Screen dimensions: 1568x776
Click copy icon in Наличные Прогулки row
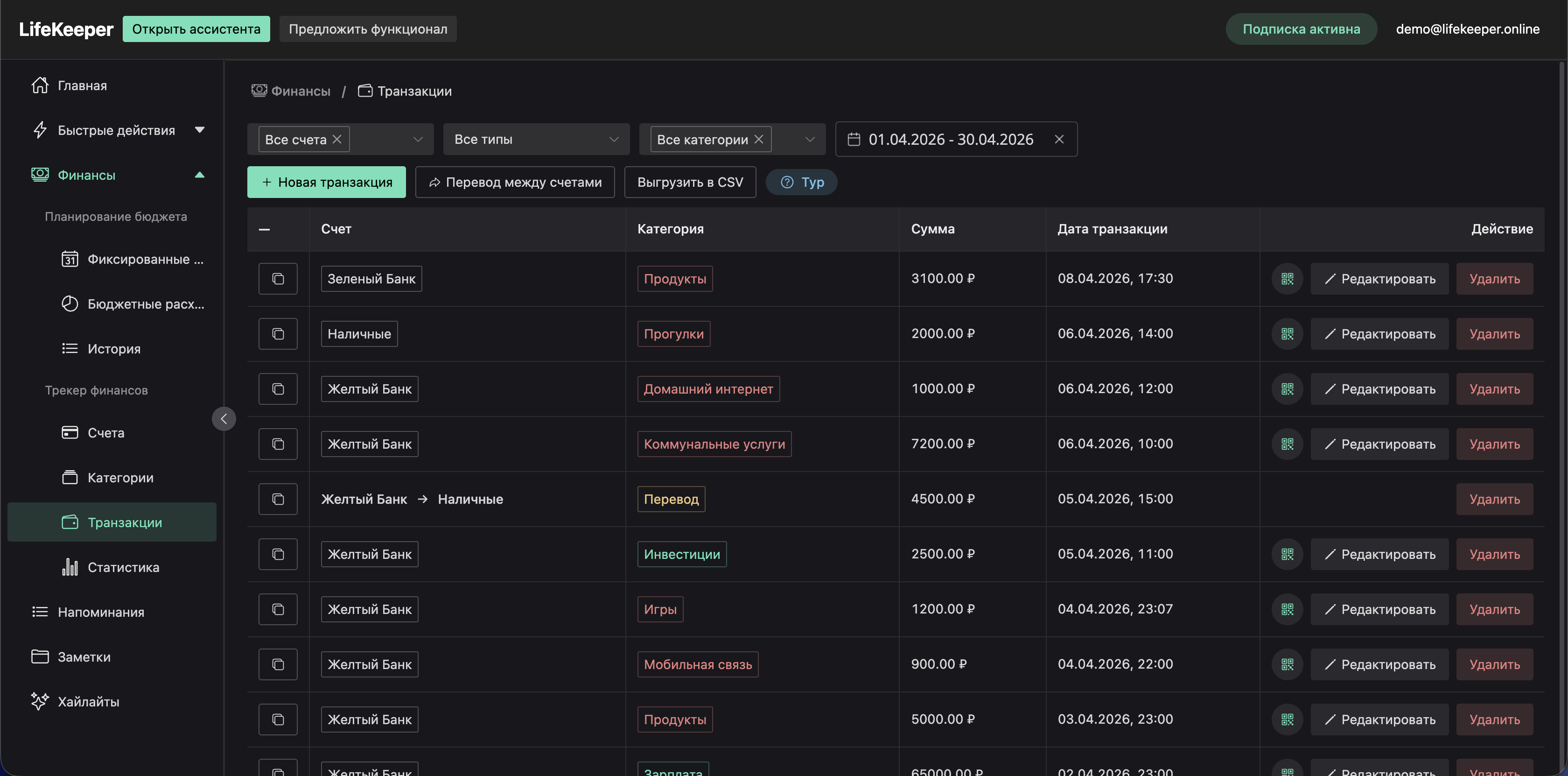coord(278,334)
